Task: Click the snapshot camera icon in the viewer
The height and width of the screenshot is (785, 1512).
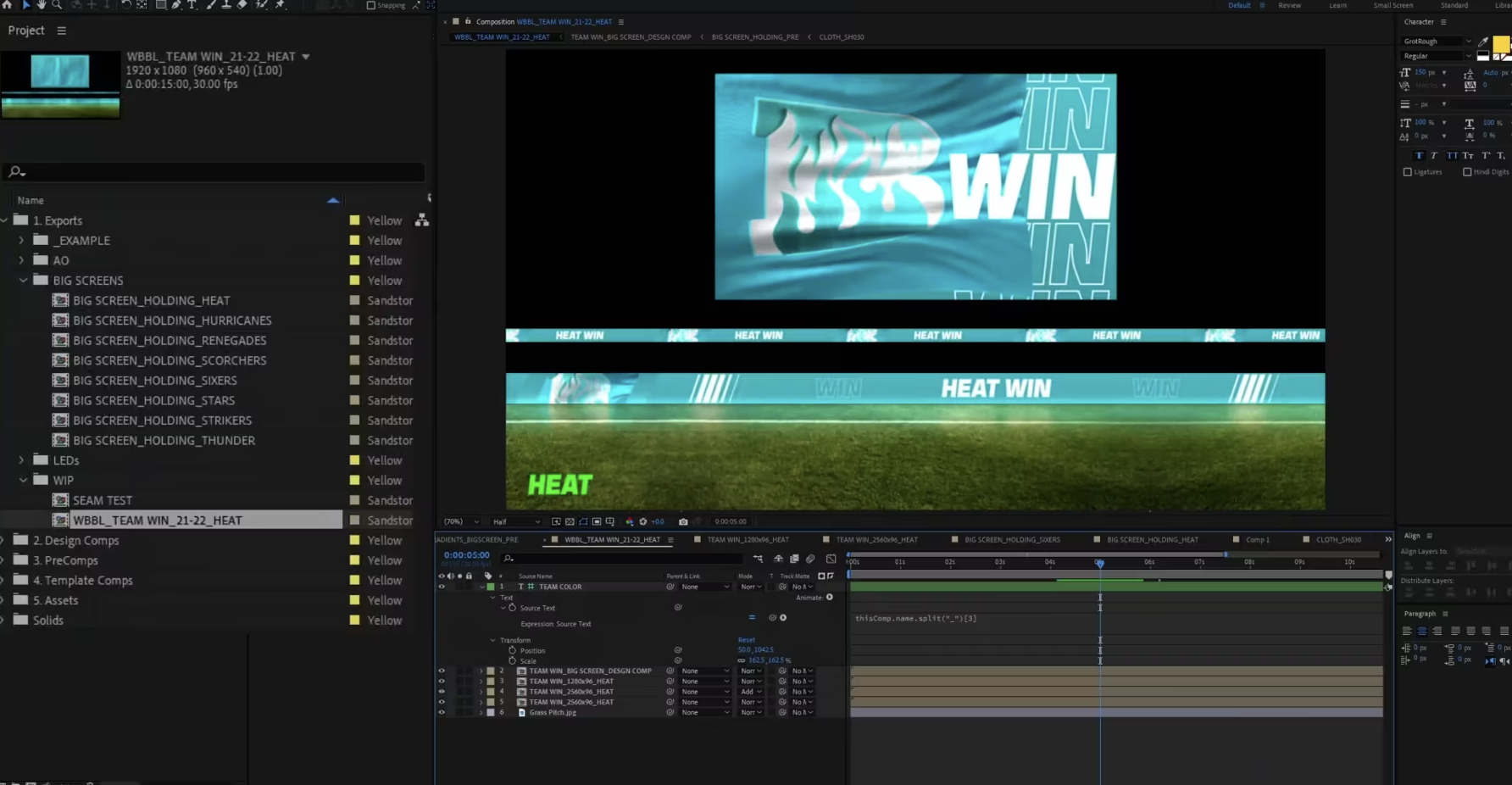Action: (x=683, y=521)
